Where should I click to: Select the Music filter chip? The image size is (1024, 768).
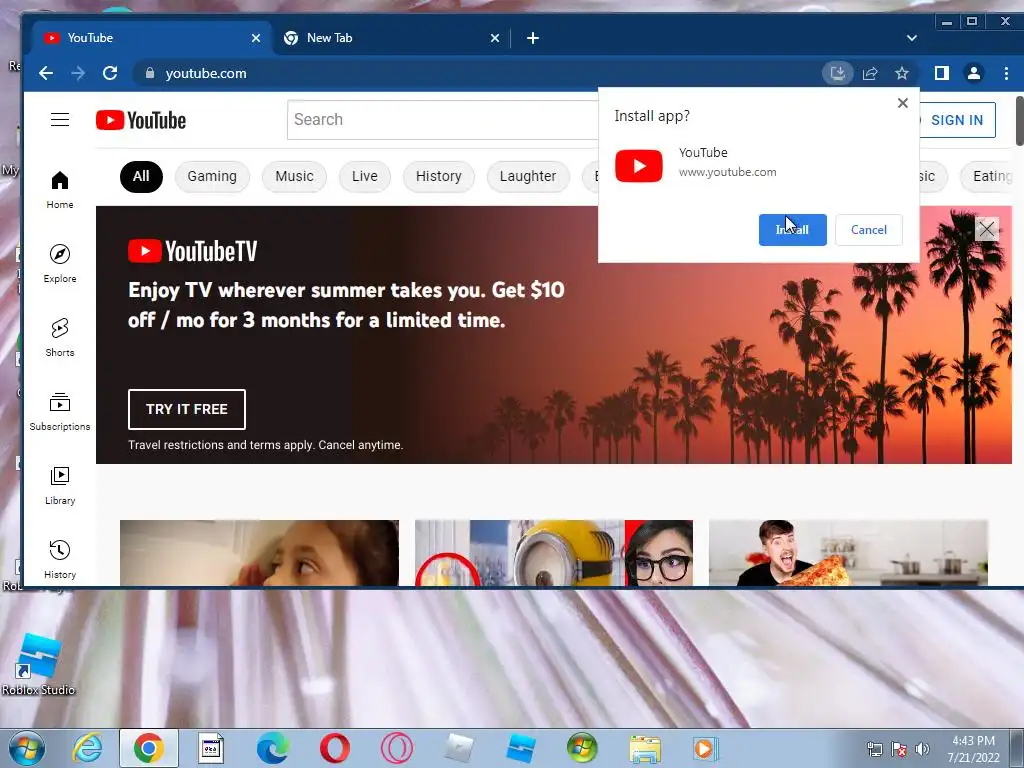(294, 176)
